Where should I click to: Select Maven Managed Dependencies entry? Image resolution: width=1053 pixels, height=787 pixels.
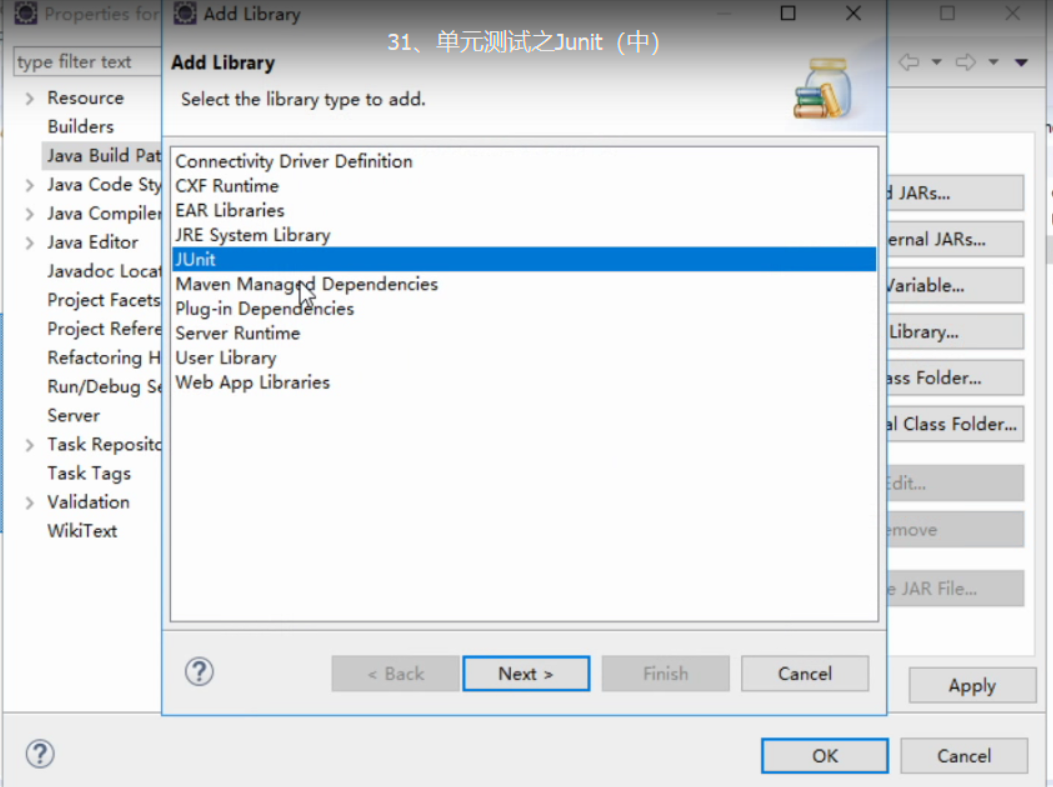pos(524,284)
